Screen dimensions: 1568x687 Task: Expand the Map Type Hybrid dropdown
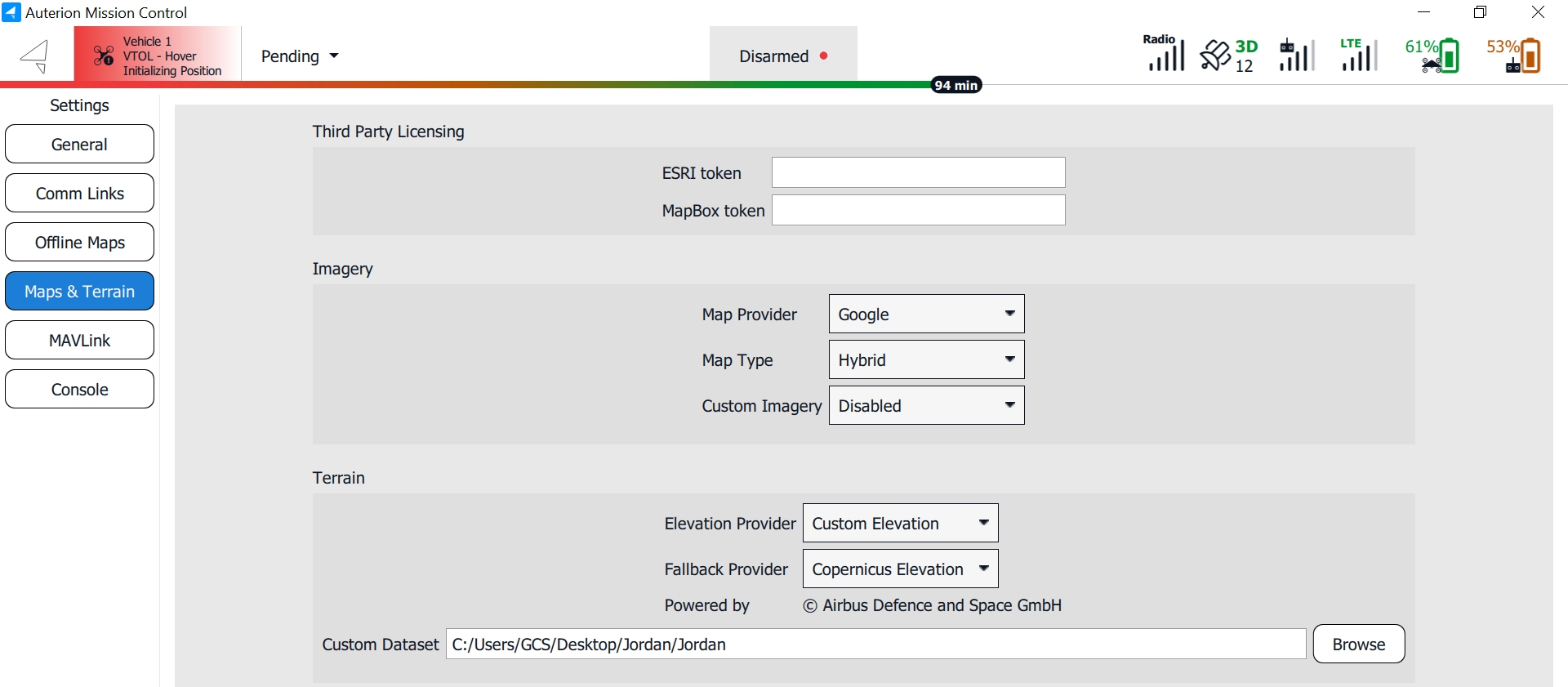click(926, 360)
